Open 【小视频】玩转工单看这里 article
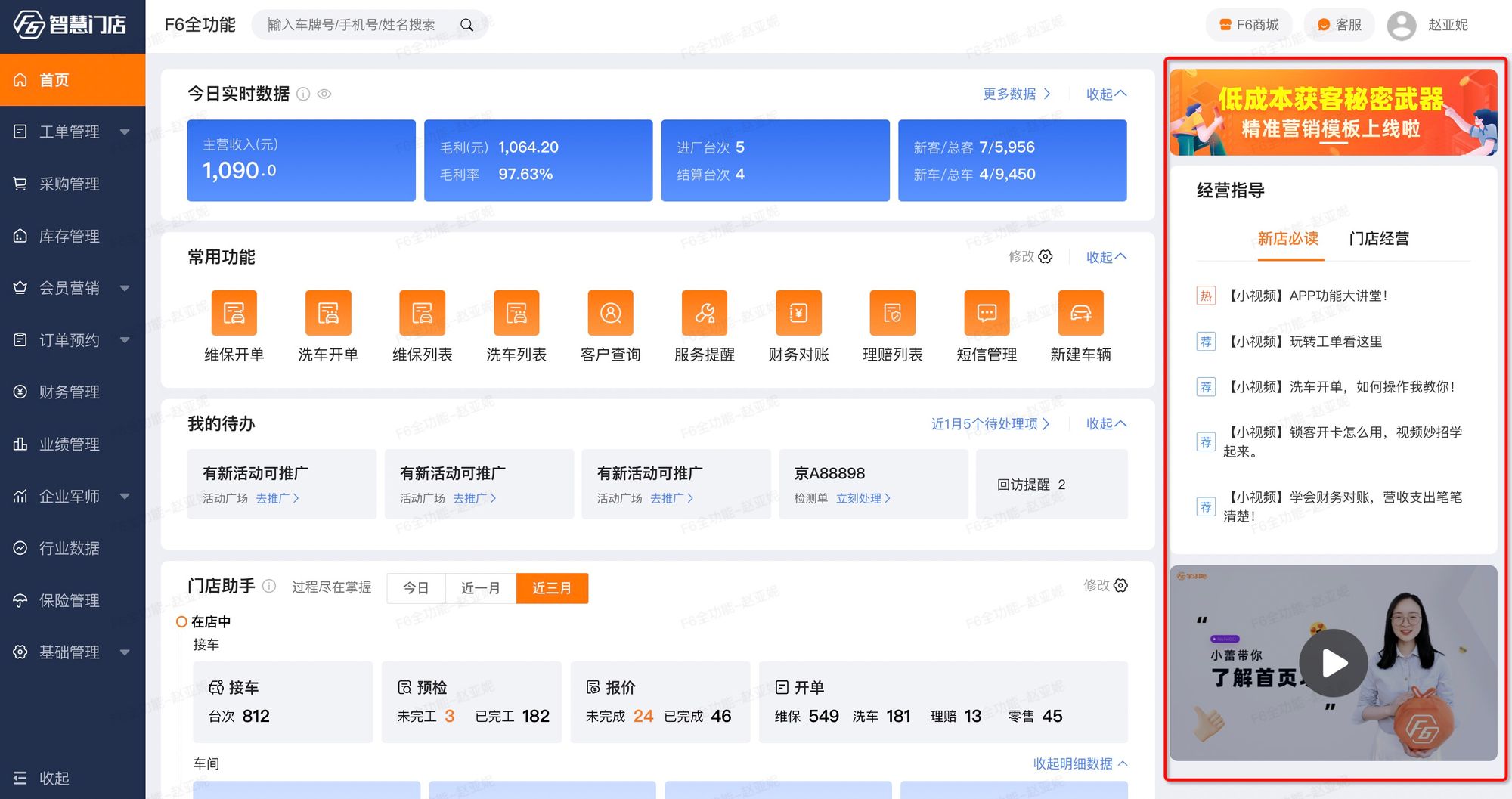The width and height of the screenshot is (1512, 799). coord(1303,342)
